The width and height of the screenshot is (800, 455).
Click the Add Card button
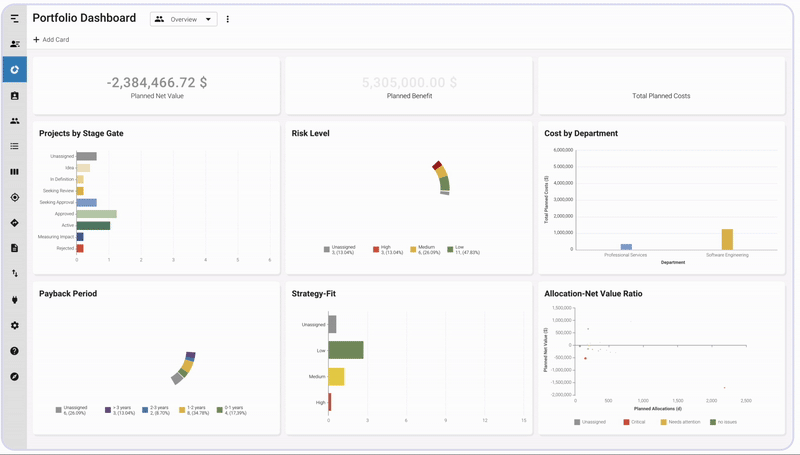[51, 40]
